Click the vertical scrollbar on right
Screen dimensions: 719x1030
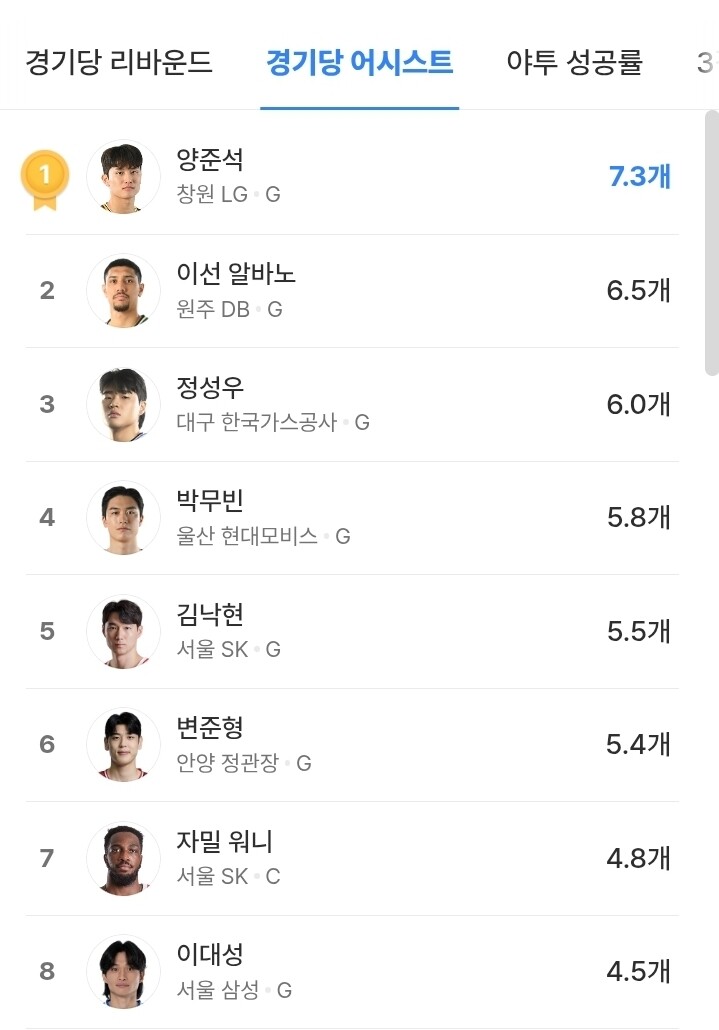(x=711, y=240)
